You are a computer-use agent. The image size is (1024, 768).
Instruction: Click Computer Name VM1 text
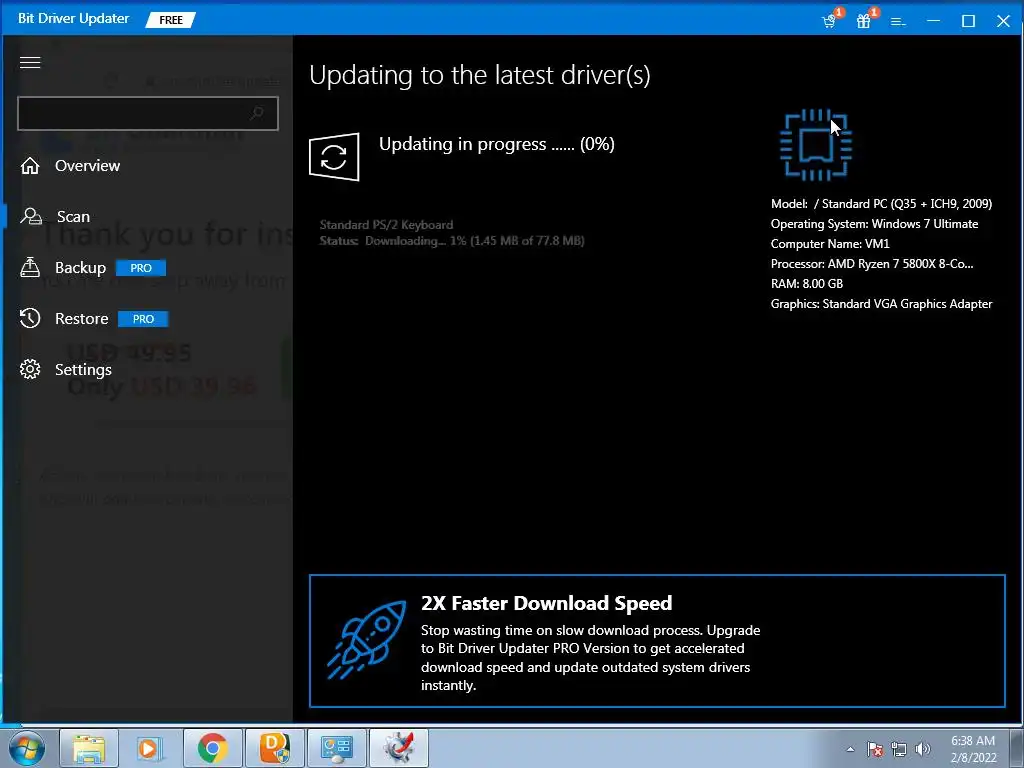(830, 244)
